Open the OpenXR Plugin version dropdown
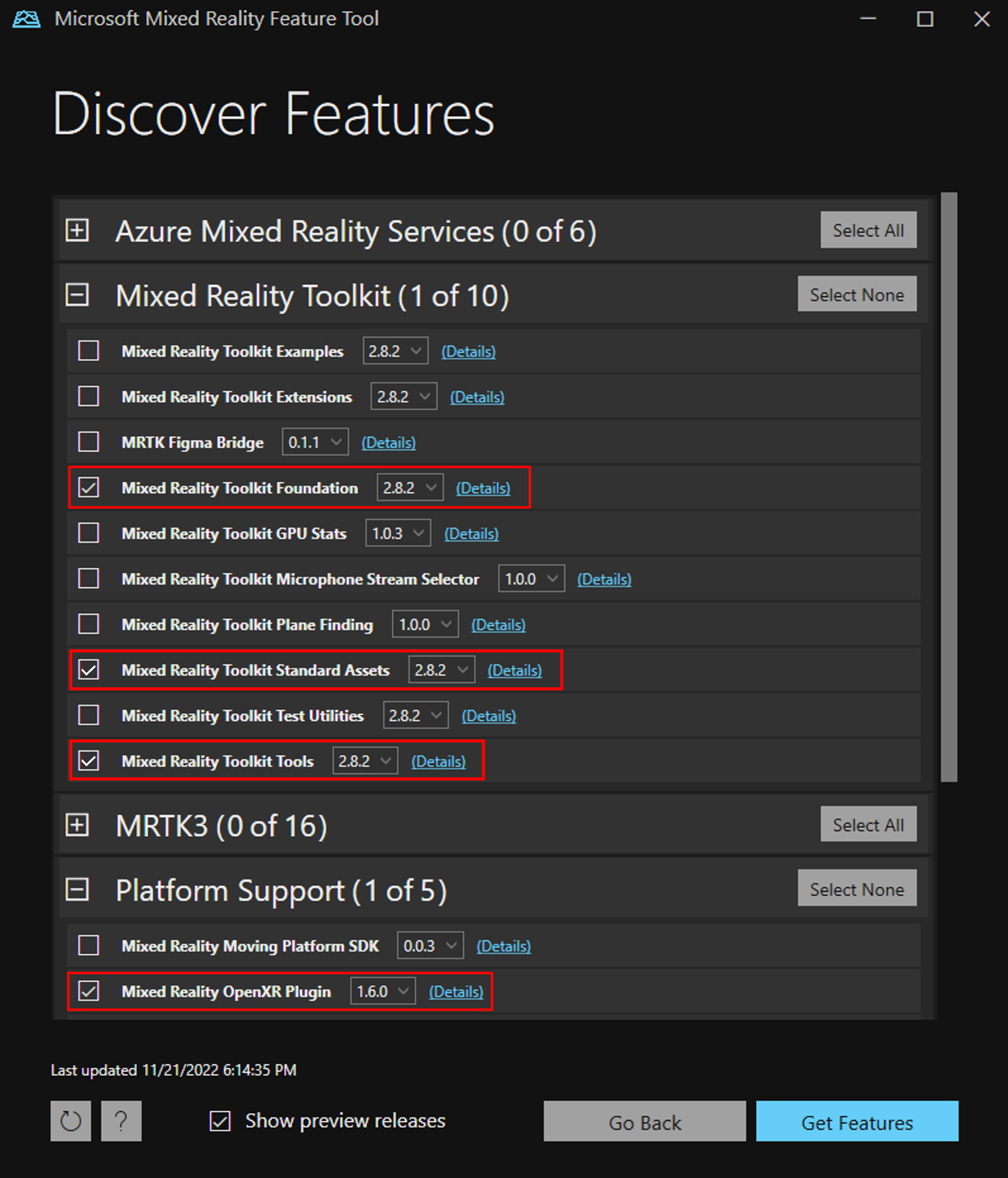 (382, 991)
